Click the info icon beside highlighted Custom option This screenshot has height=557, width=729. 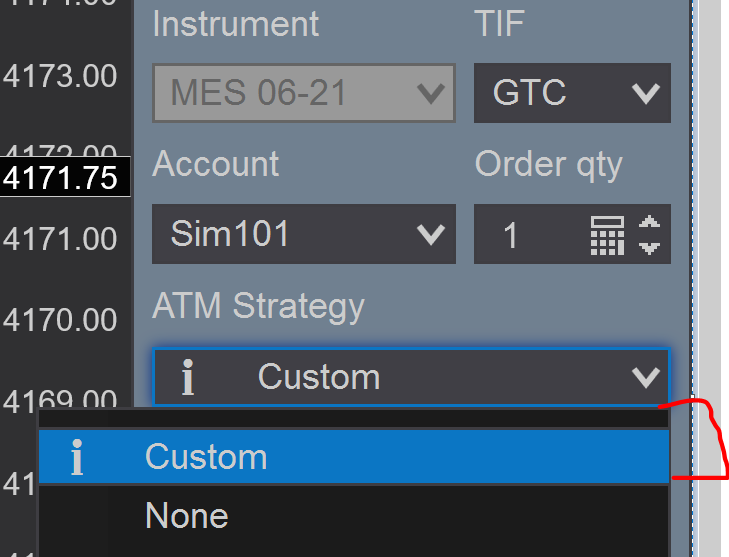pos(77,457)
